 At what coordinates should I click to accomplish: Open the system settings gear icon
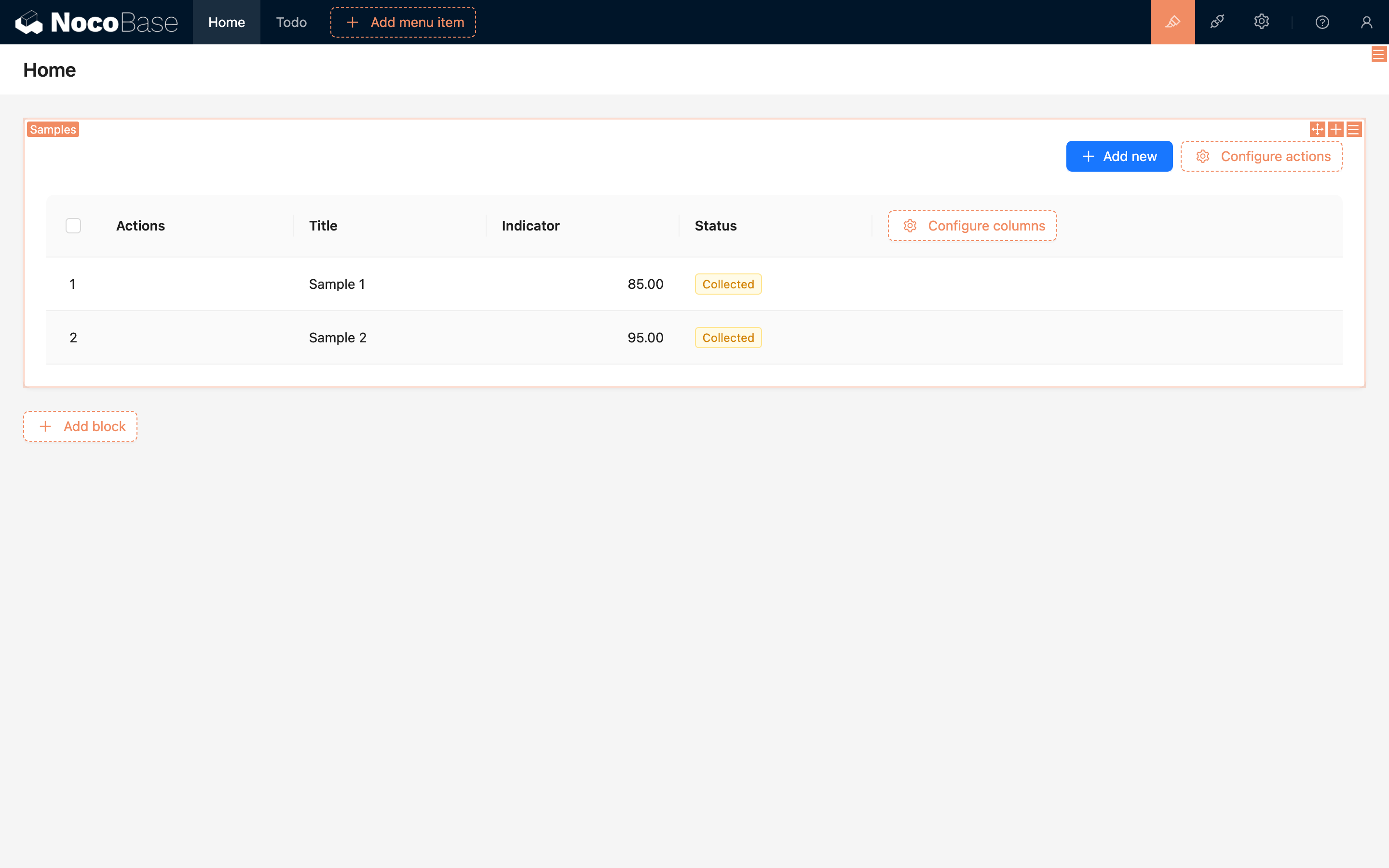tap(1261, 22)
